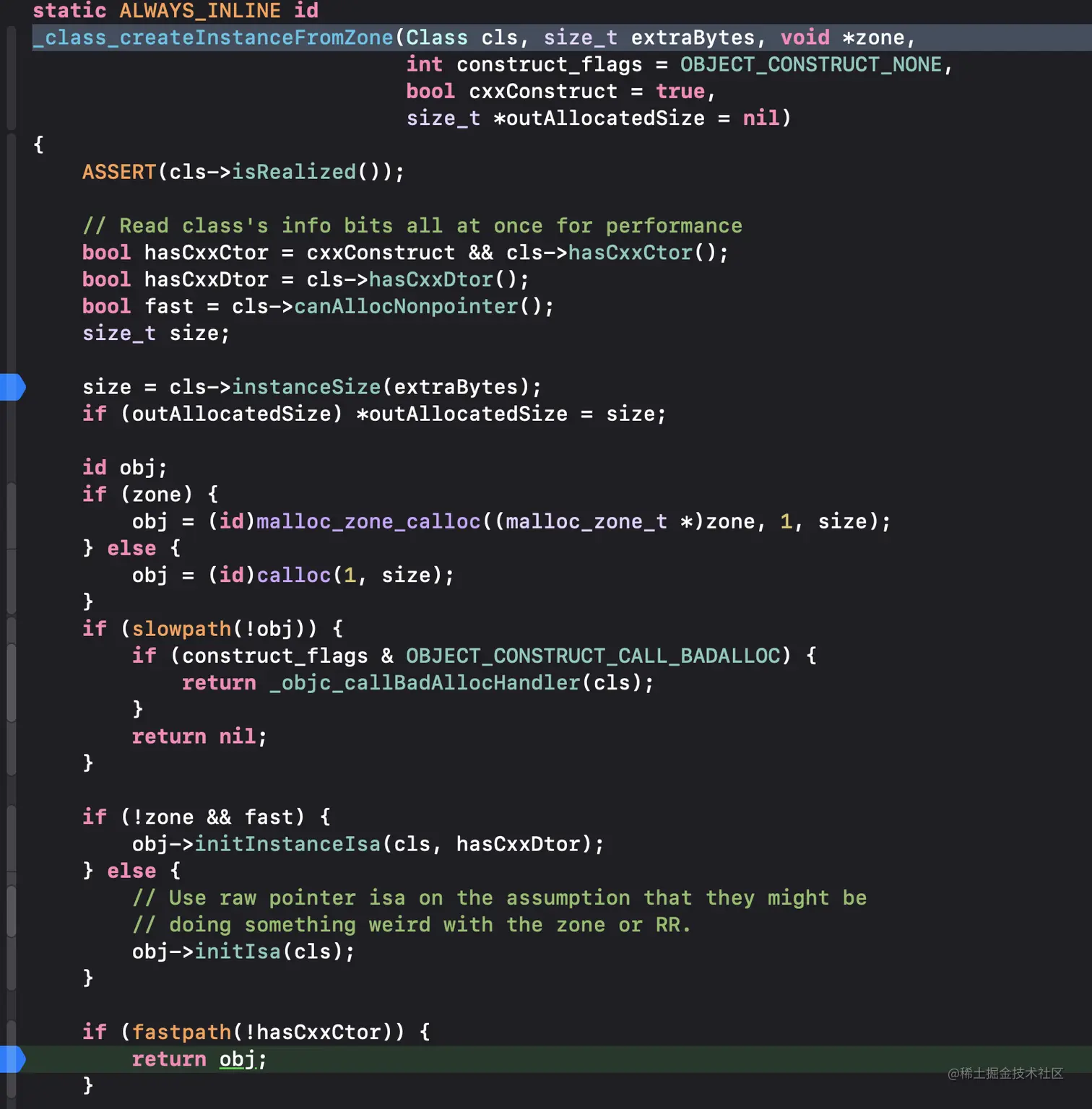1092x1109 pixels.
Task: Click the function name _class_createInstanceFromZone
Action: tap(213, 38)
